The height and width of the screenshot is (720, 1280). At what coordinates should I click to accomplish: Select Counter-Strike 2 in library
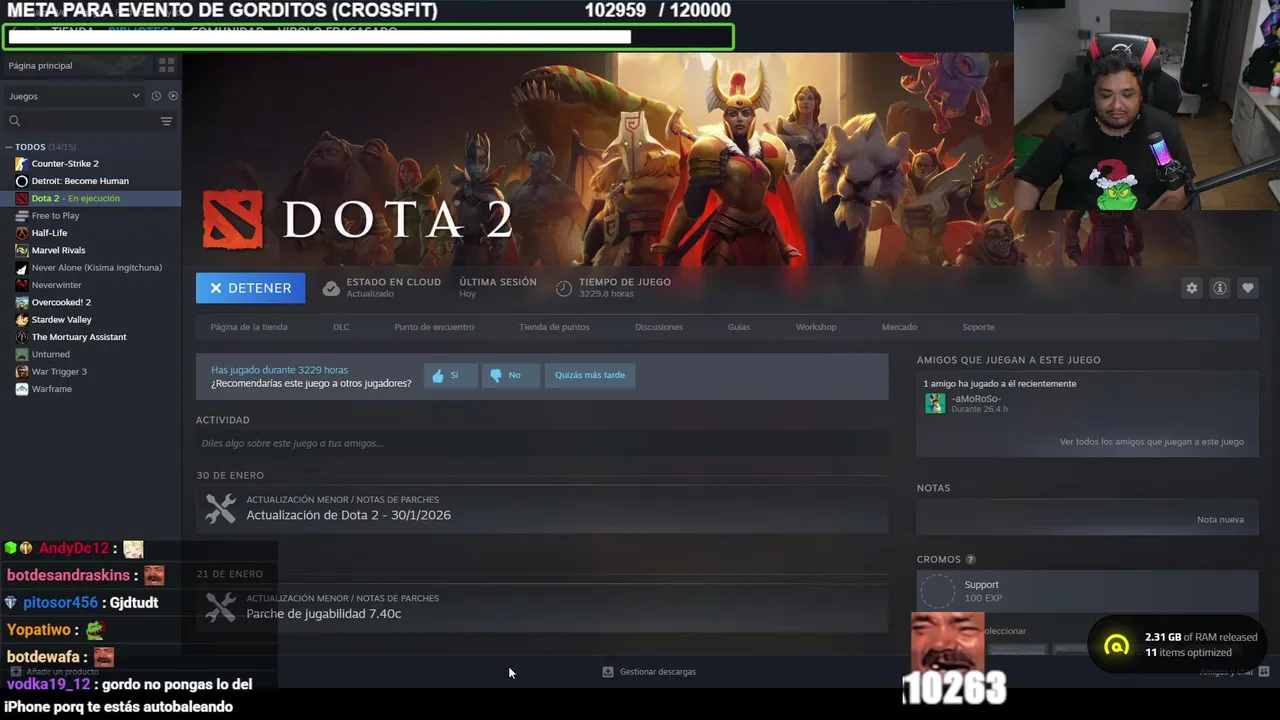pos(65,163)
